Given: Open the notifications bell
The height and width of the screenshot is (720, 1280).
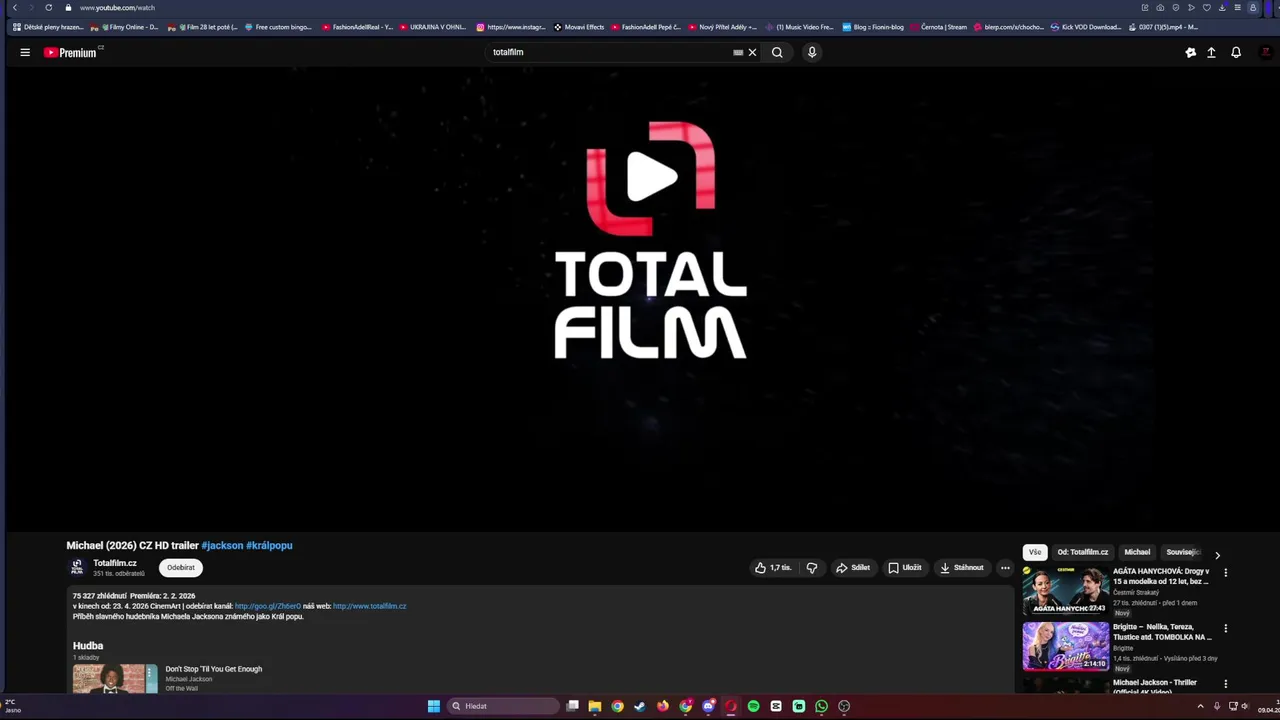Looking at the screenshot, I should (x=1236, y=52).
